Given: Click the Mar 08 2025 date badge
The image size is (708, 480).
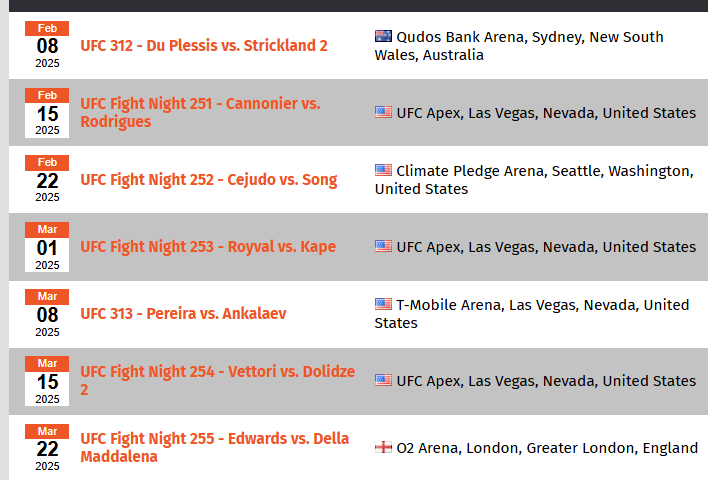Looking at the screenshot, I should click(x=47, y=314).
